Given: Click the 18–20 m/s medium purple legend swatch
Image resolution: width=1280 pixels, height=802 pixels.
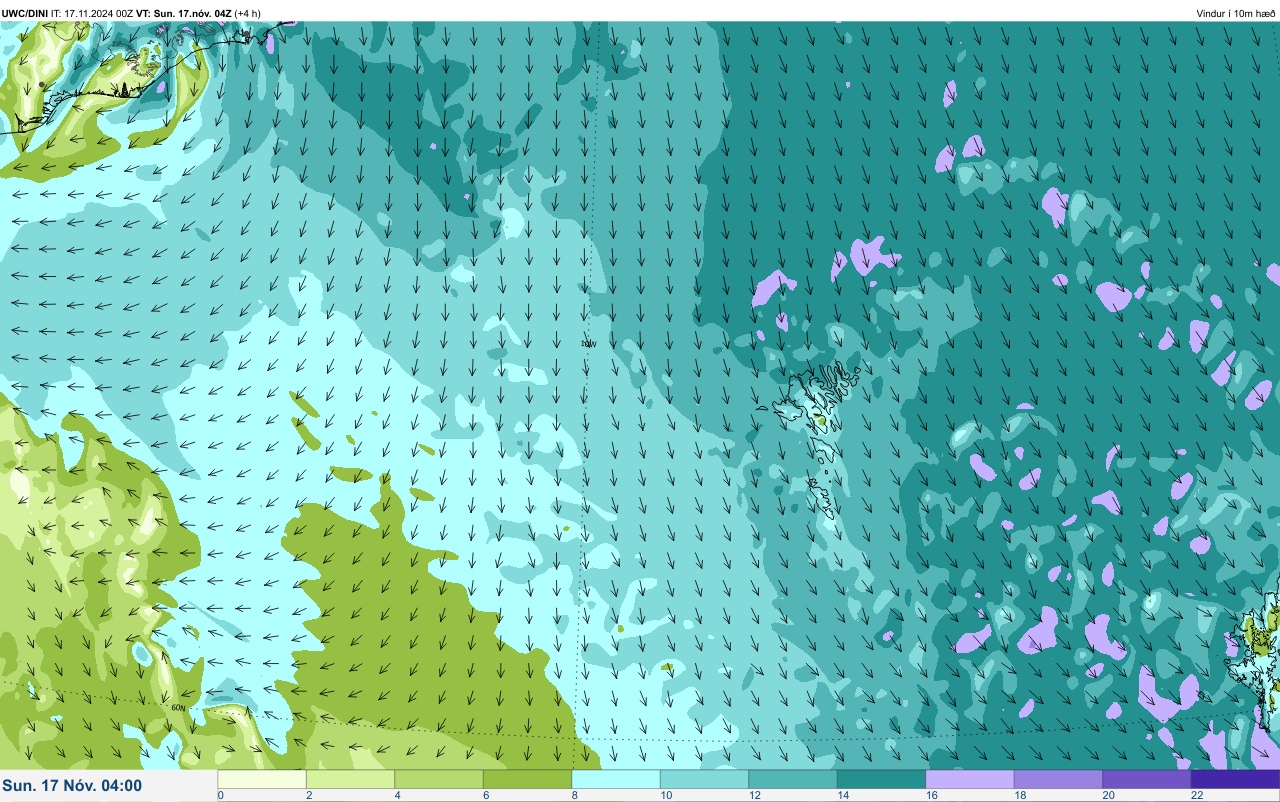Looking at the screenshot, I should [1058, 779].
